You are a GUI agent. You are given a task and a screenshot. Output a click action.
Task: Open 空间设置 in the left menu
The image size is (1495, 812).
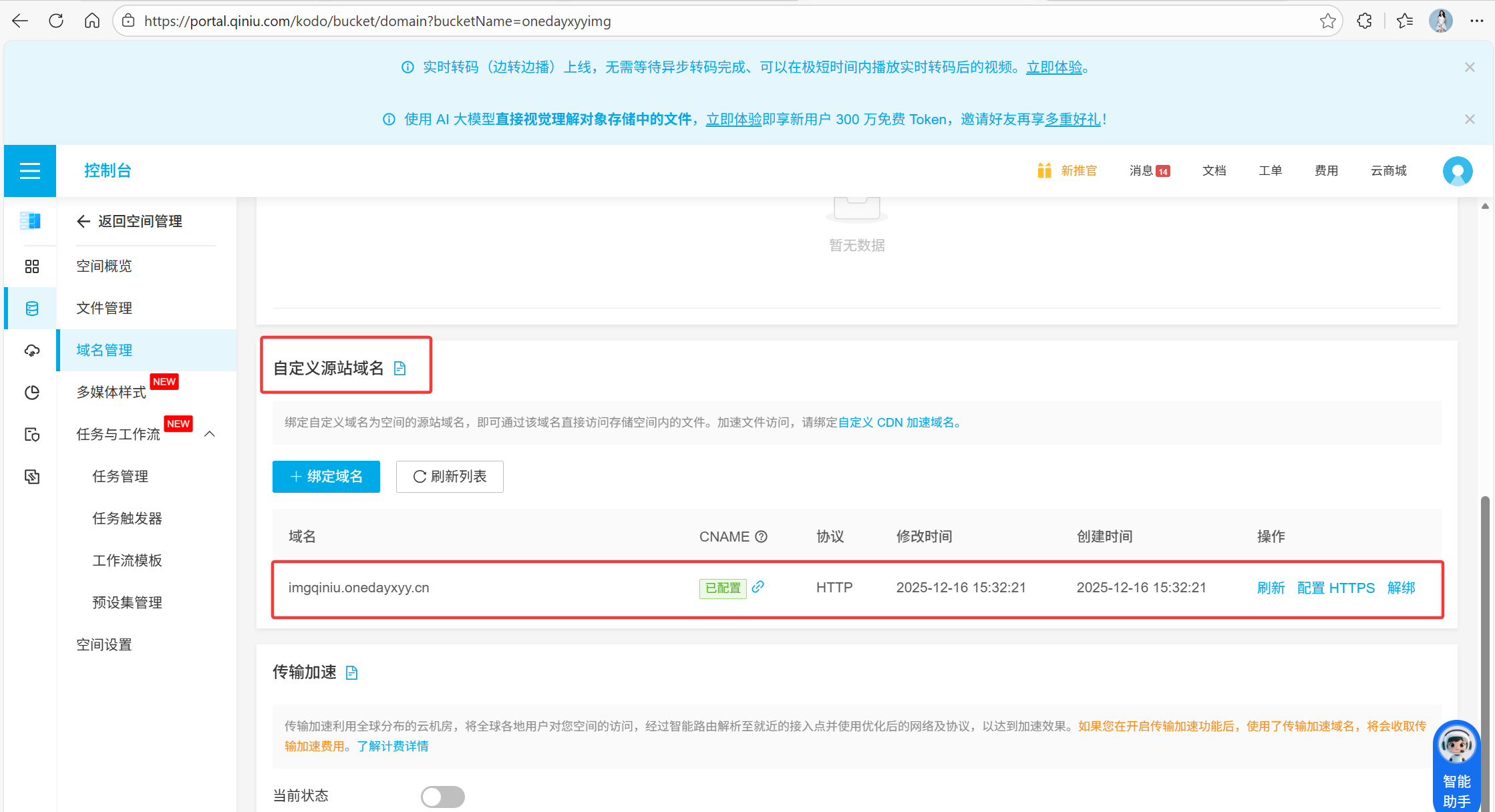(104, 645)
